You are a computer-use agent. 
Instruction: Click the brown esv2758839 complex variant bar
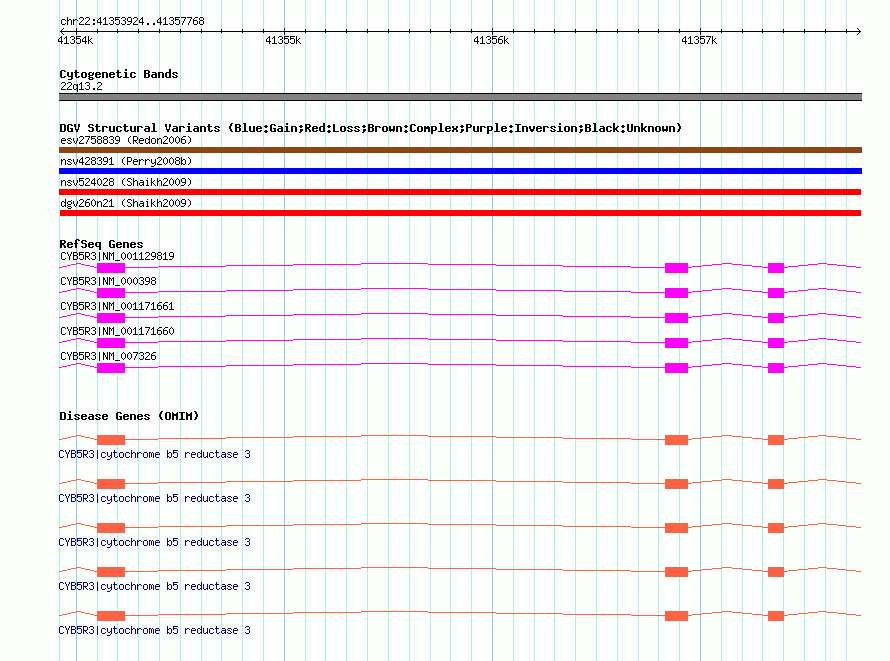coord(460,150)
